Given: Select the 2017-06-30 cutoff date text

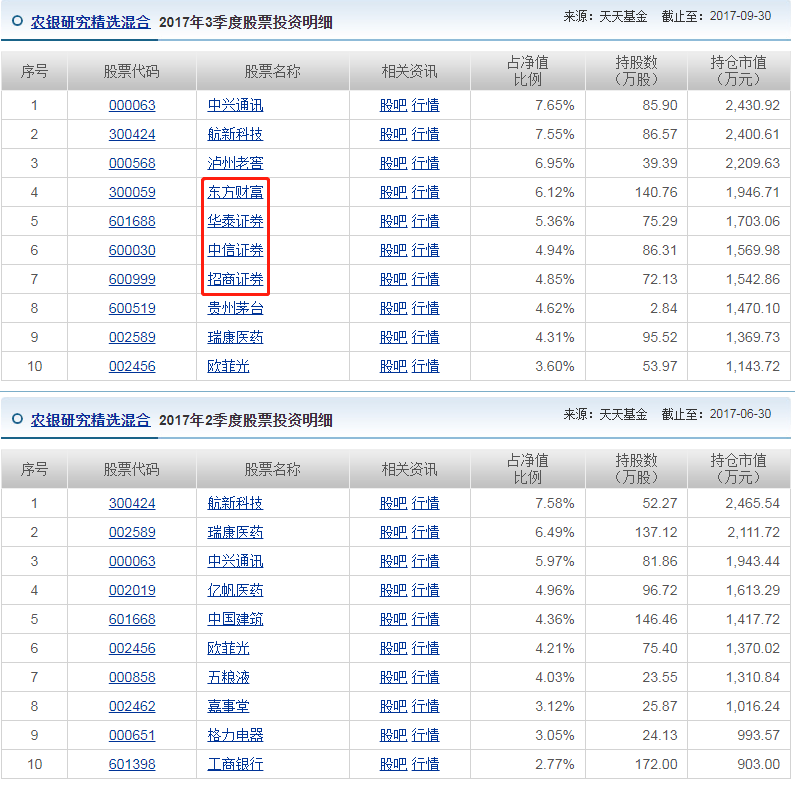Looking at the screenshot, I should 740,414.
